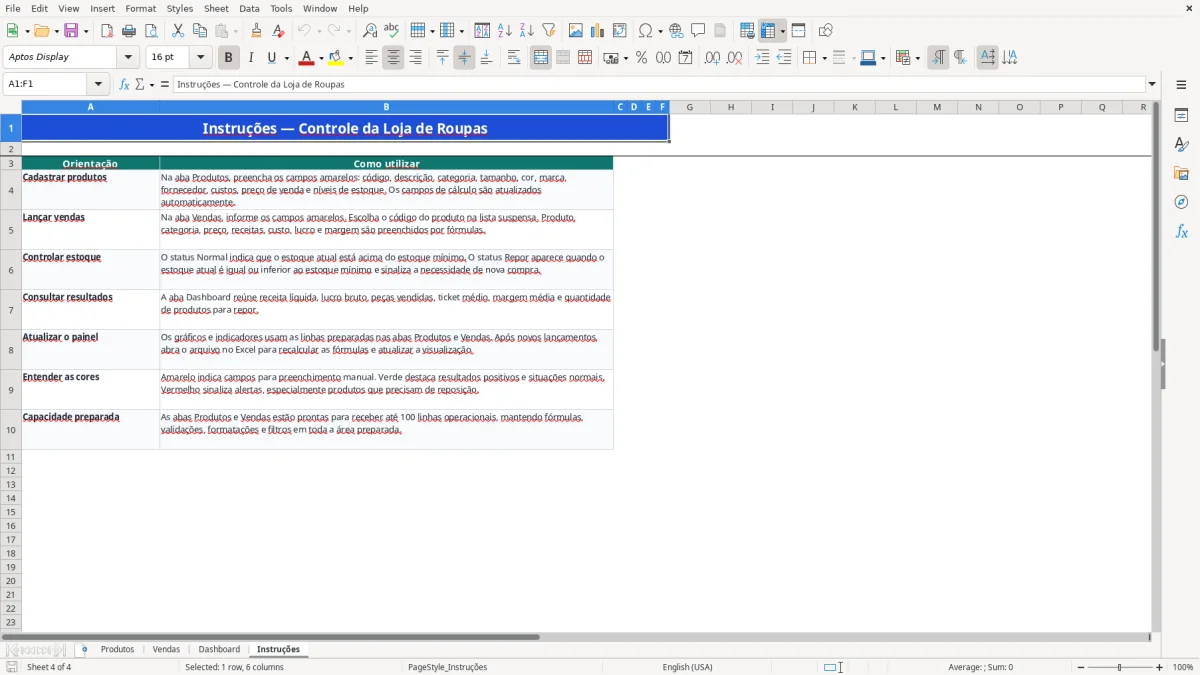Screen dimensions: 1200x675
Task: Click the sidebar settings hamburger button
Action: (1181, 85)
